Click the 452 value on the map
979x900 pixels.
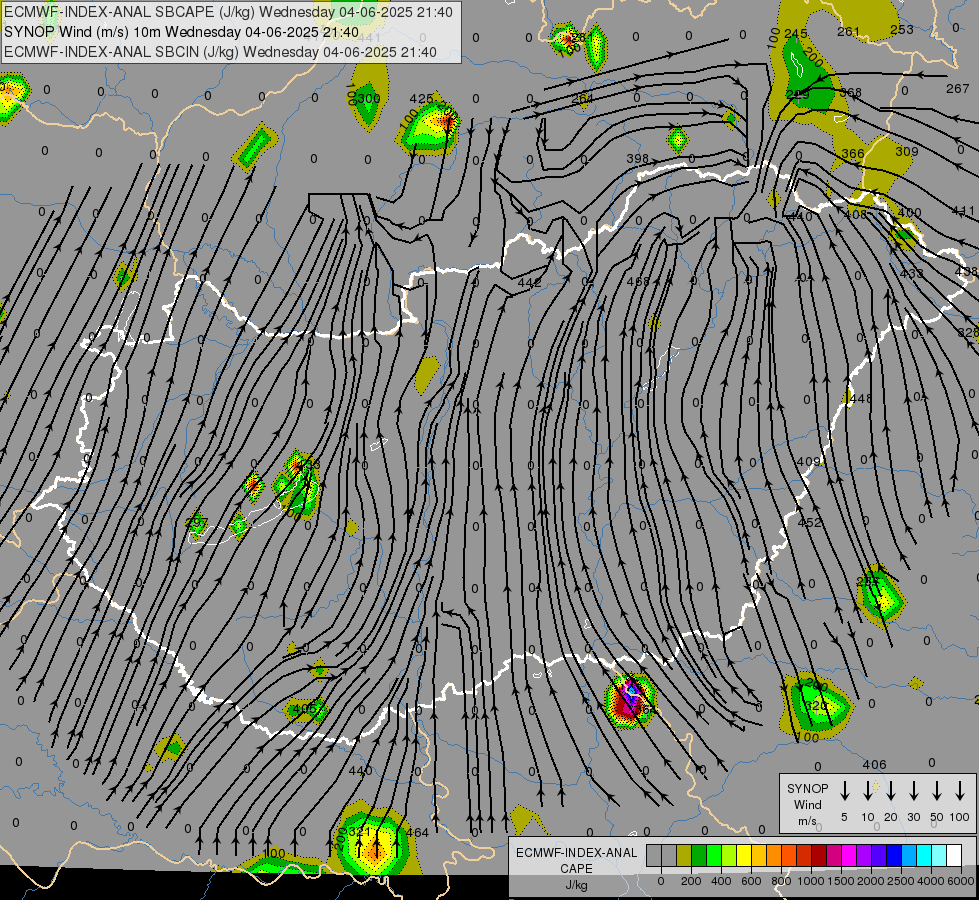click(810, 522)
